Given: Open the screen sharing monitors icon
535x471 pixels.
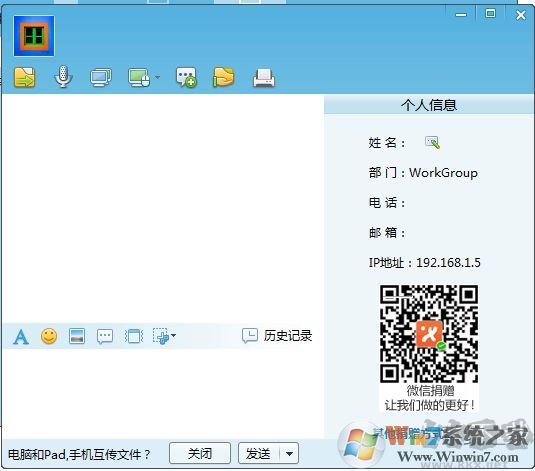Looking at the screenshot, I should coord(101,77).
